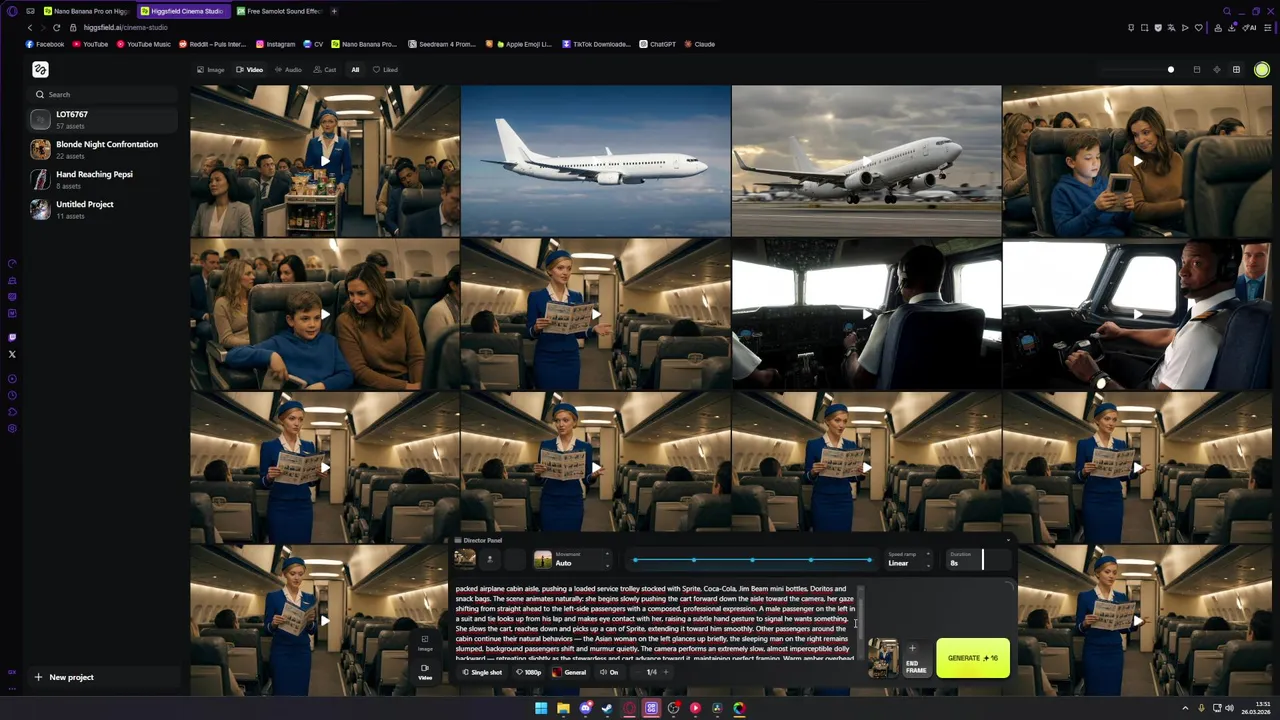
Task: Open the start frame thumbnail
Action: click(883, 658)
